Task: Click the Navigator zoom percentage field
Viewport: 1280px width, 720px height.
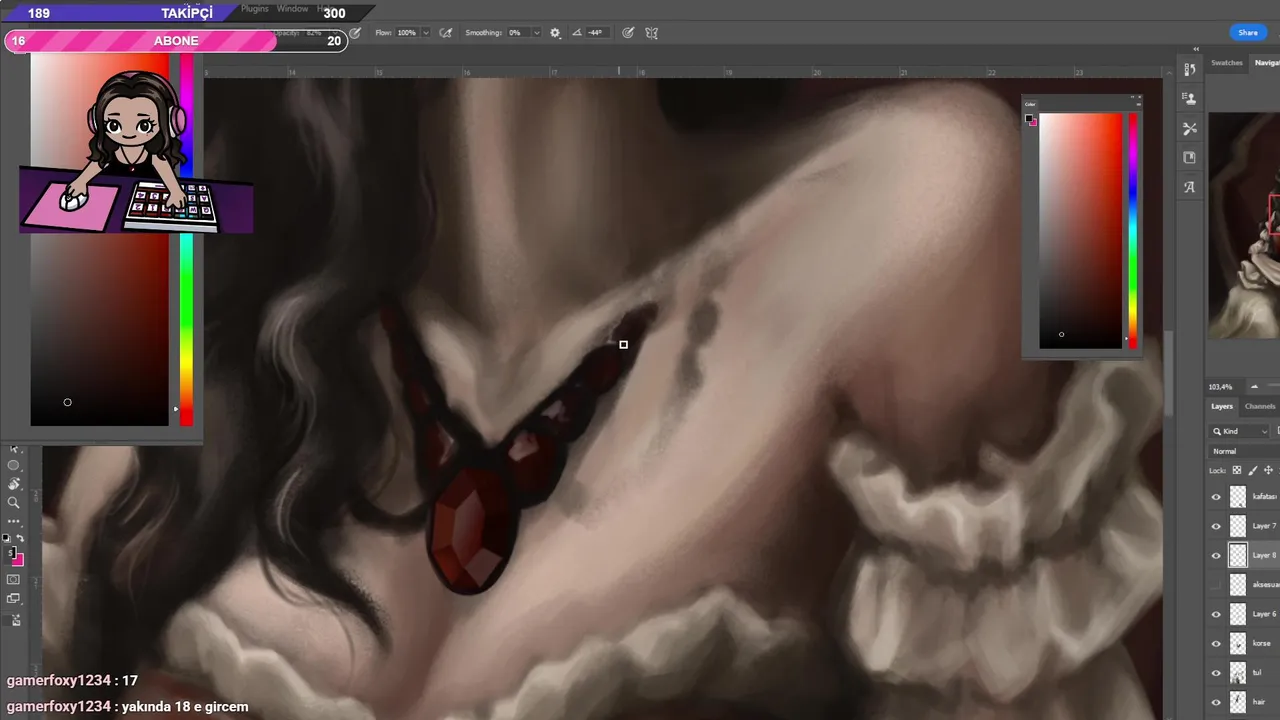Action: (x=1221, y=387)
